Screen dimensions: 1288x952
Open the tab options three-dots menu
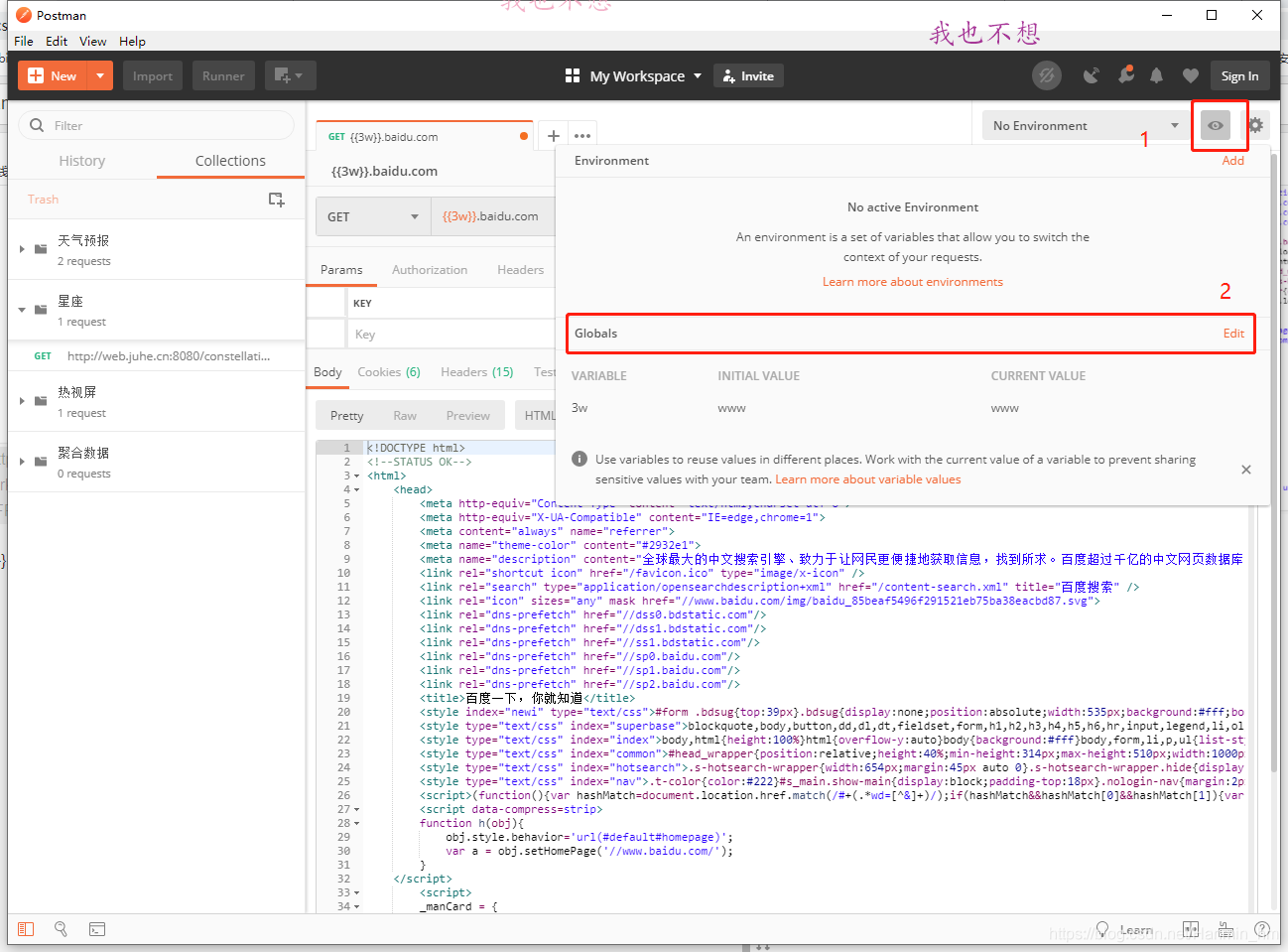click(582, 136)
